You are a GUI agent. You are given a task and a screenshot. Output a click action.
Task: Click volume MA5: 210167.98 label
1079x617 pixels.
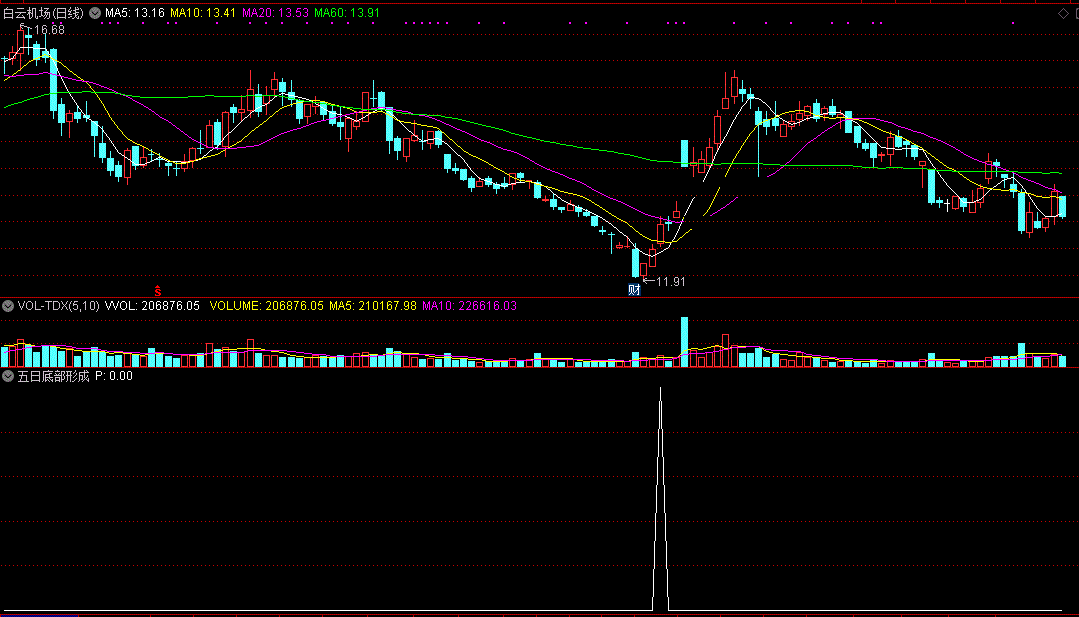point(372,306)
